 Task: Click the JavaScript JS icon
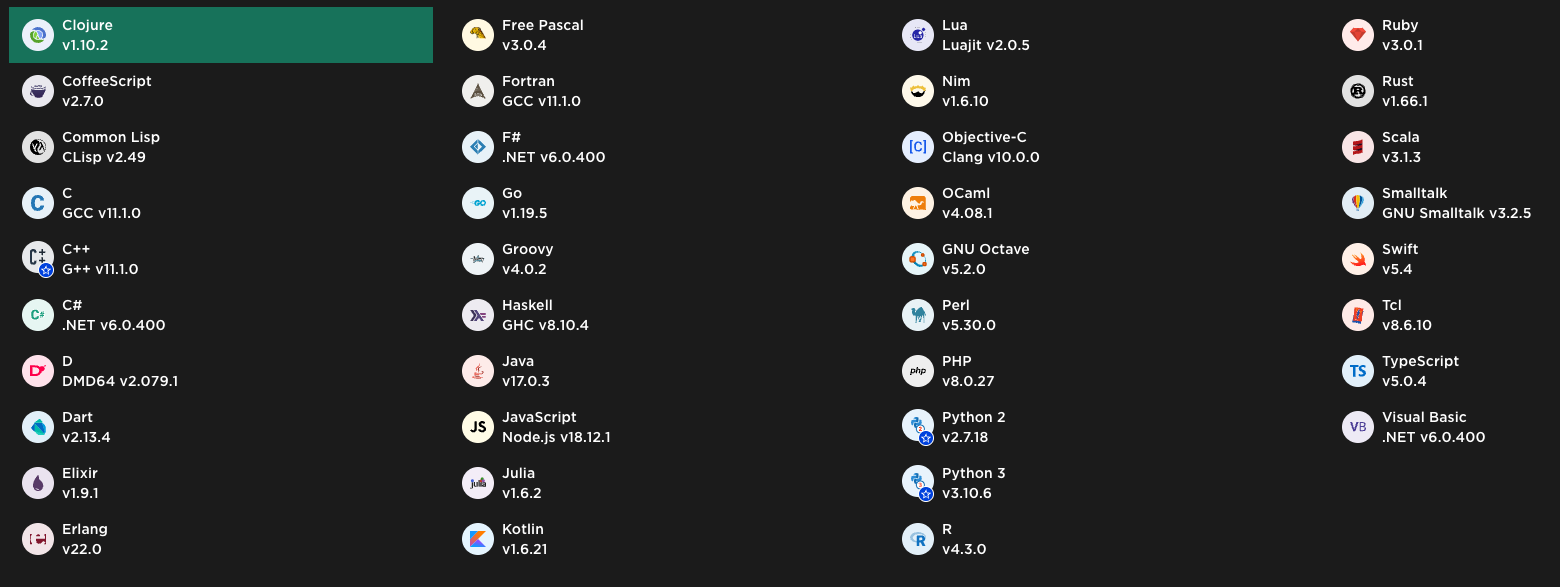[x=478, y=427]
